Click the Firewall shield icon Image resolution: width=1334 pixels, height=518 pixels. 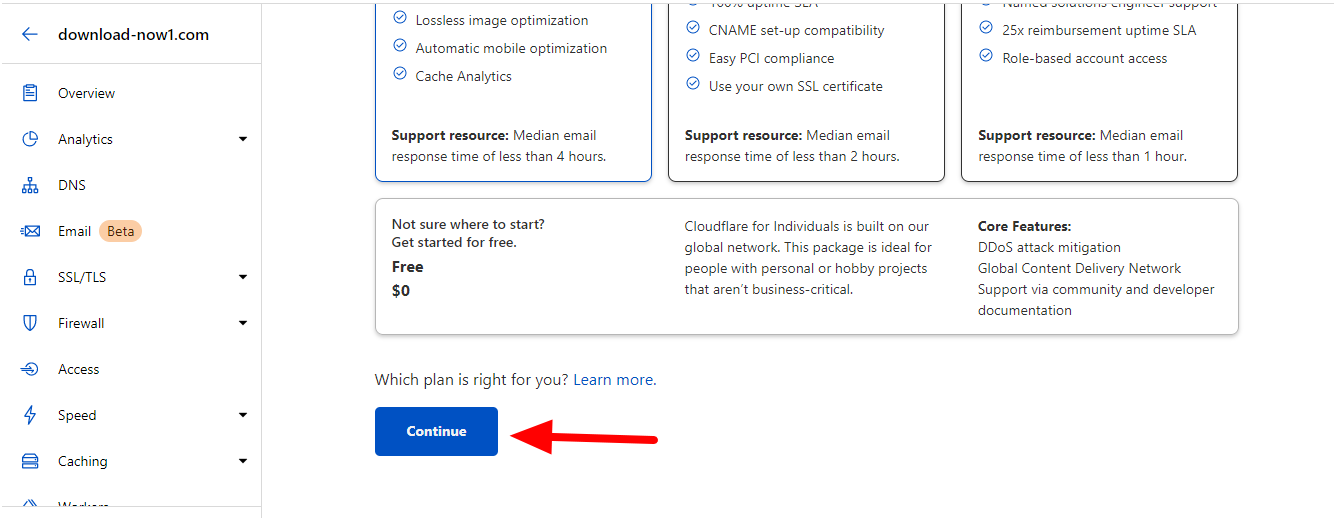click(30, 323)
